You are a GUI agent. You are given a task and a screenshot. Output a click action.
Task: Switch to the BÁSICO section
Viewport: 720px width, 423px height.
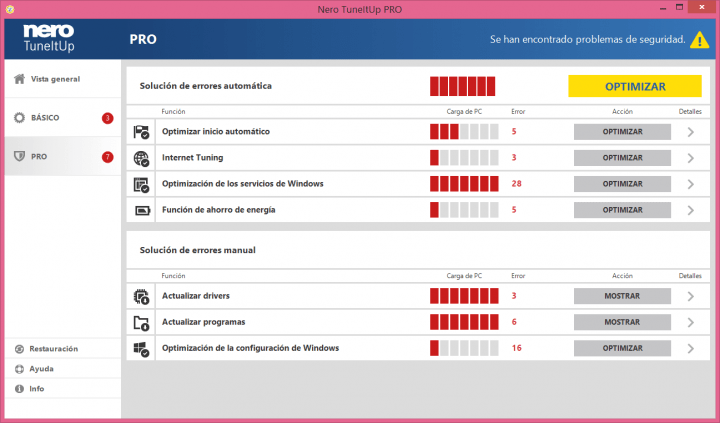click(x=63, y=118)
